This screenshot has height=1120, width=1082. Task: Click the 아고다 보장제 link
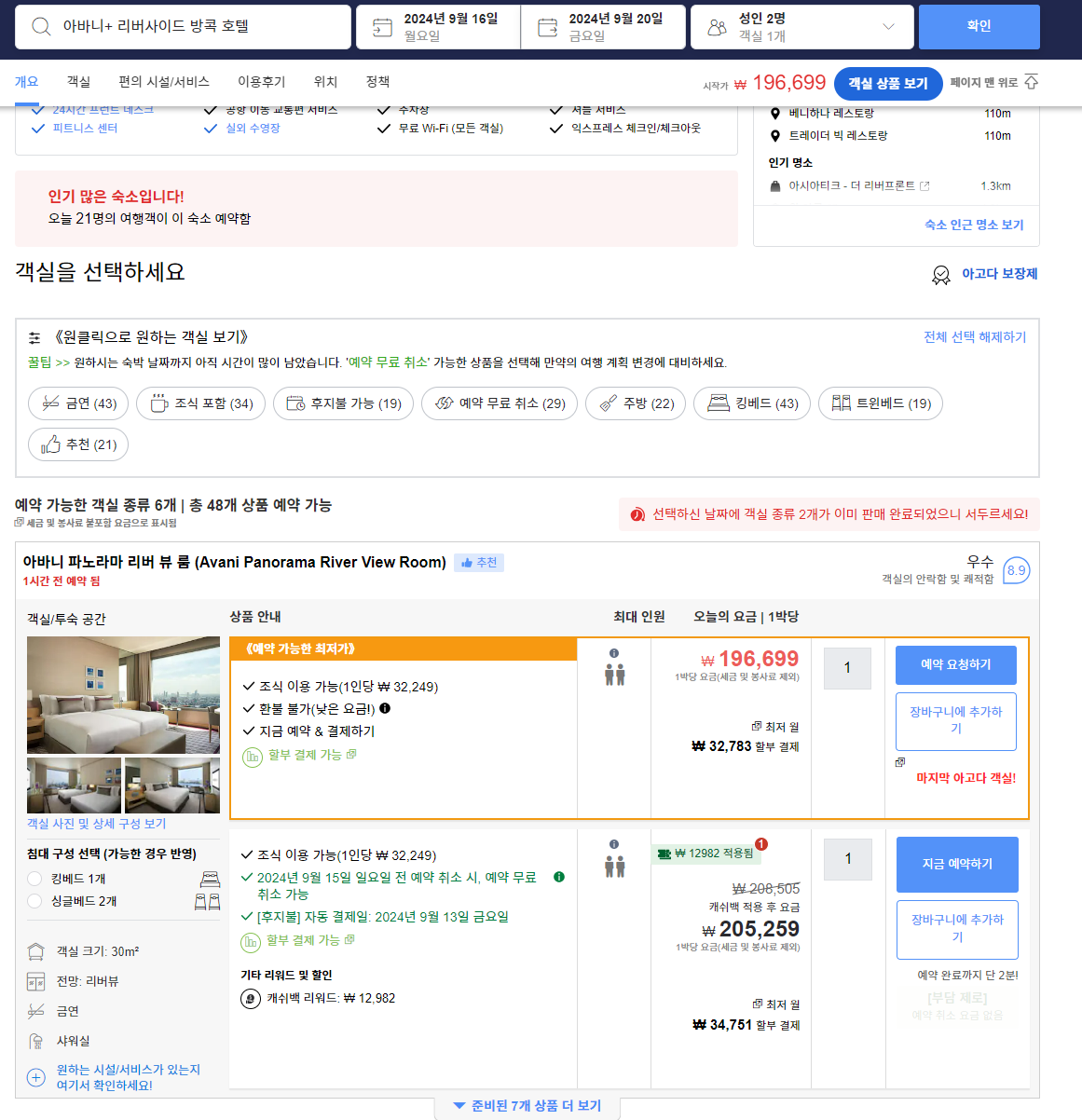1000,274
